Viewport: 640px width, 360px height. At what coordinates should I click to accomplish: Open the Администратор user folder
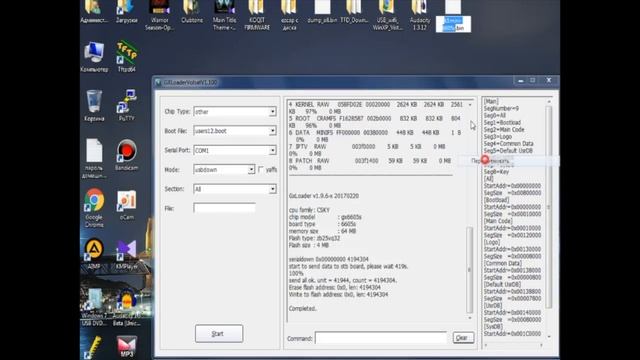(x=94, y=11)
